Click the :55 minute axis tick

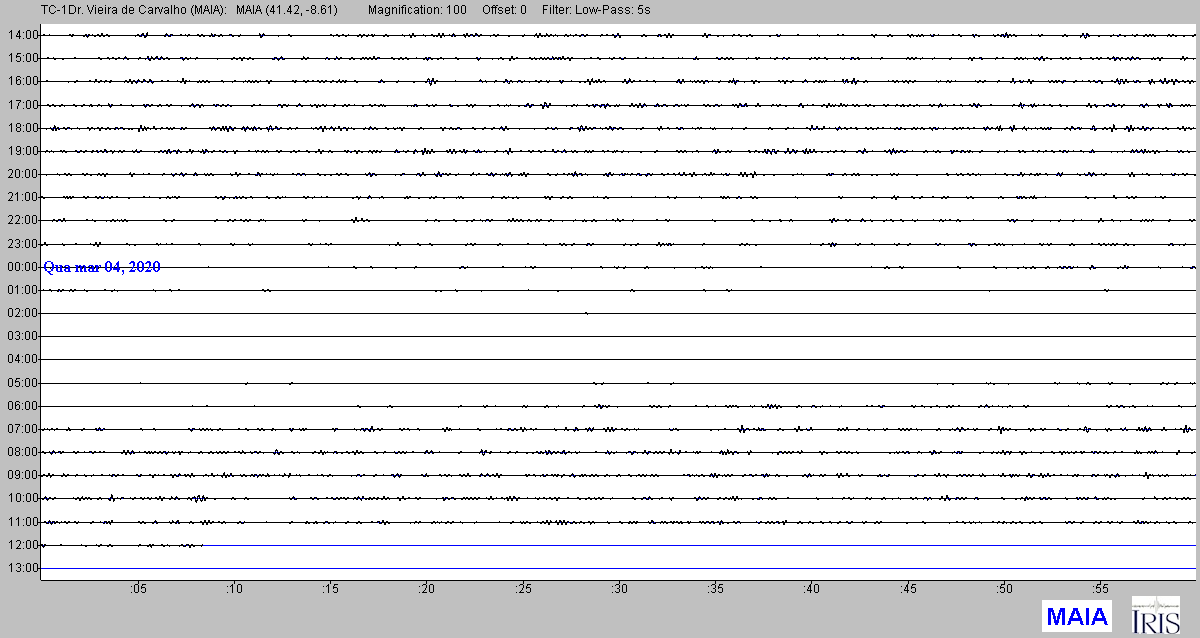1100,588
